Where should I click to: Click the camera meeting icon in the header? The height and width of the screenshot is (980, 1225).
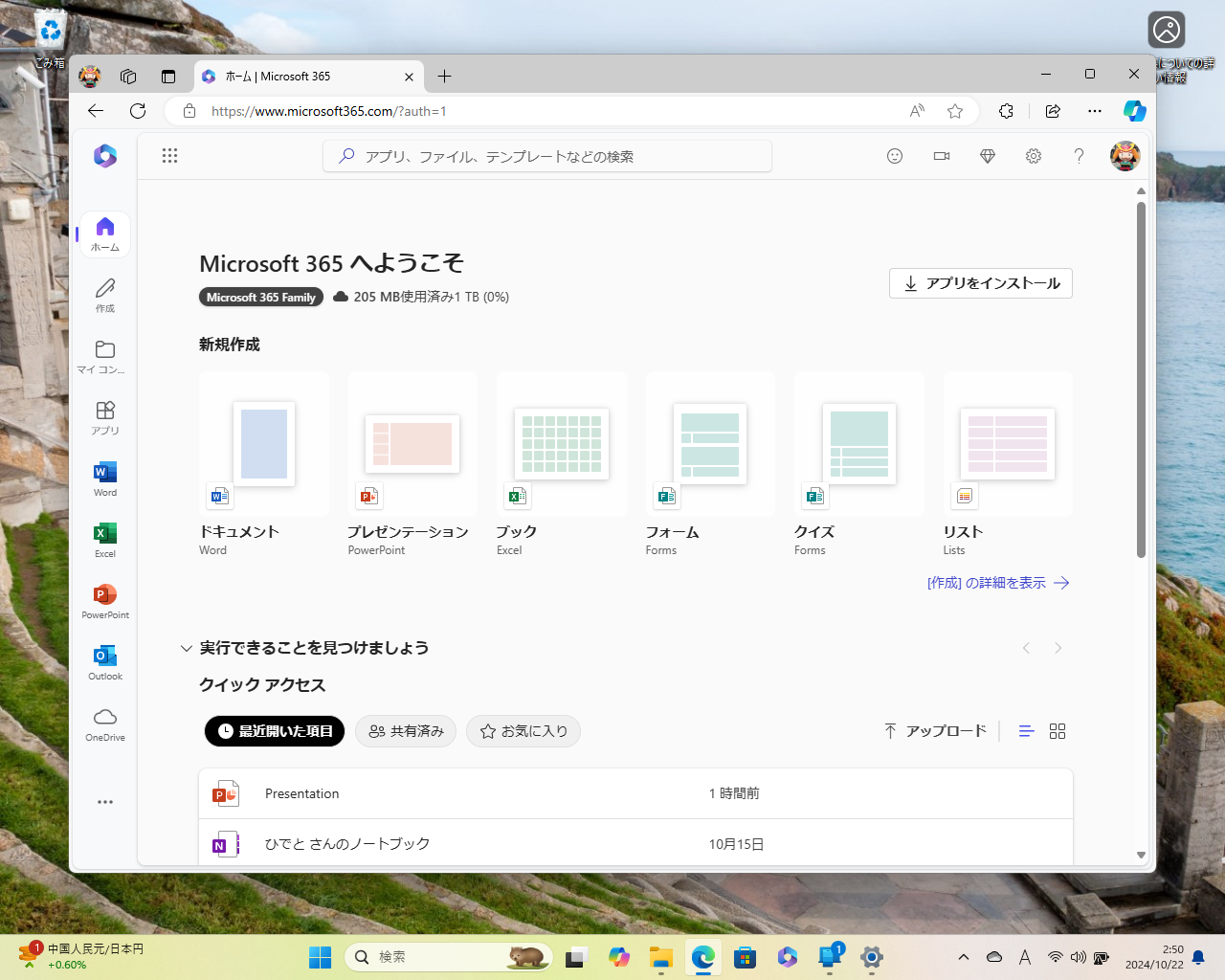(941, 155)
